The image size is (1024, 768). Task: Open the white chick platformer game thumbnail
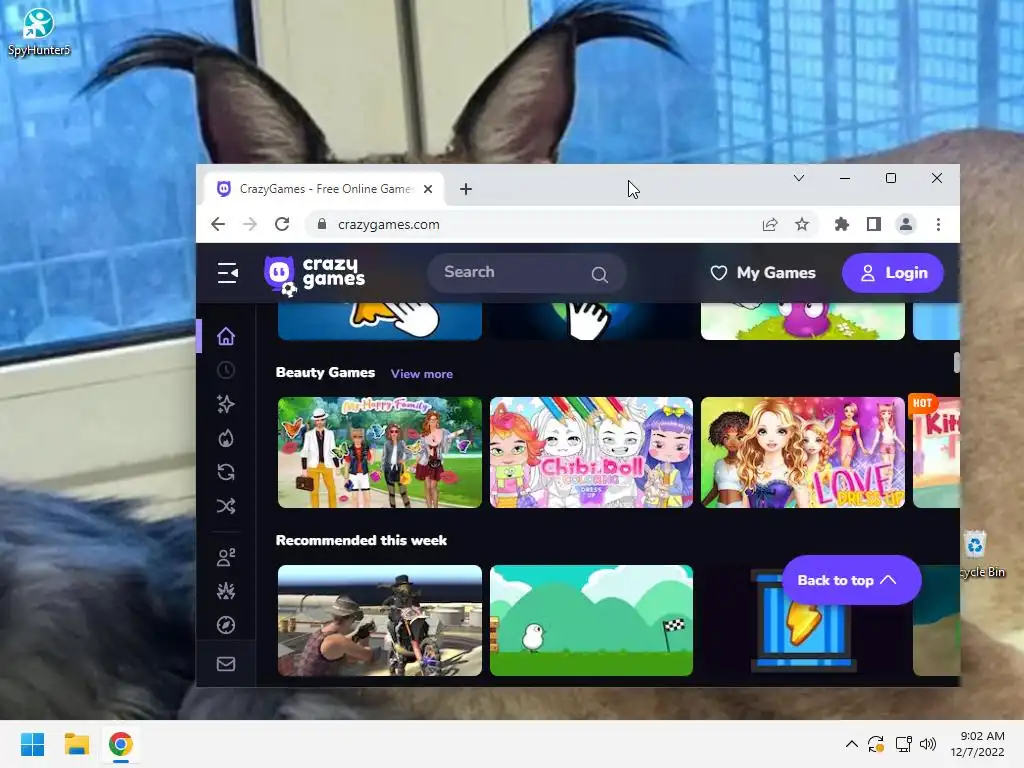point(592,620)
